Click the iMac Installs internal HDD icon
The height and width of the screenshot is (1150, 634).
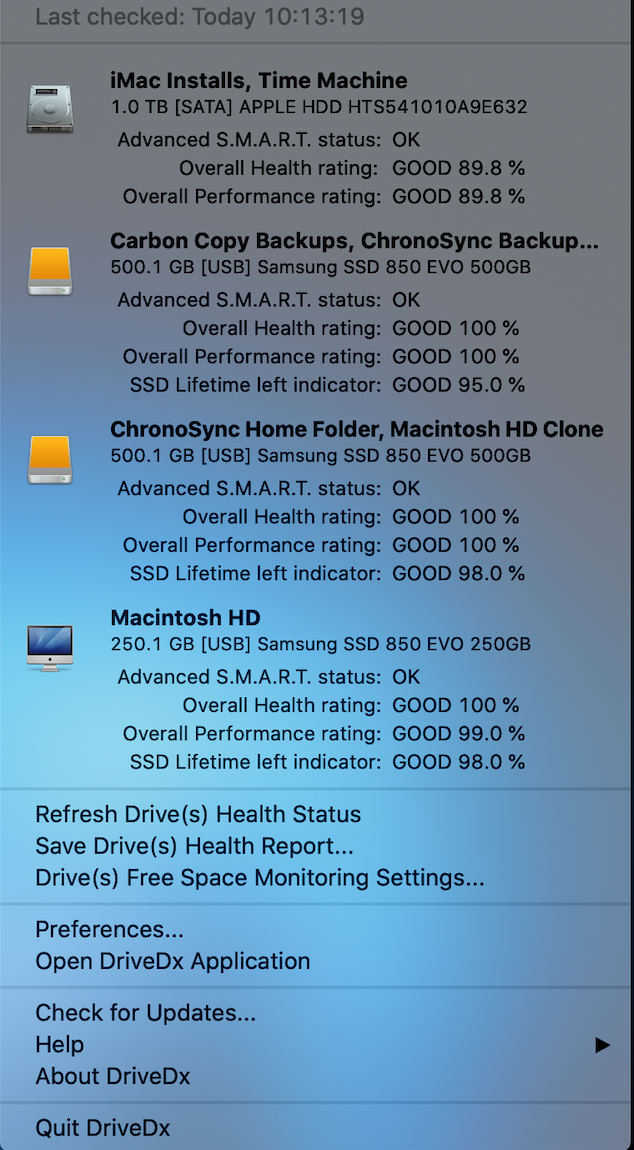point(50,109)
